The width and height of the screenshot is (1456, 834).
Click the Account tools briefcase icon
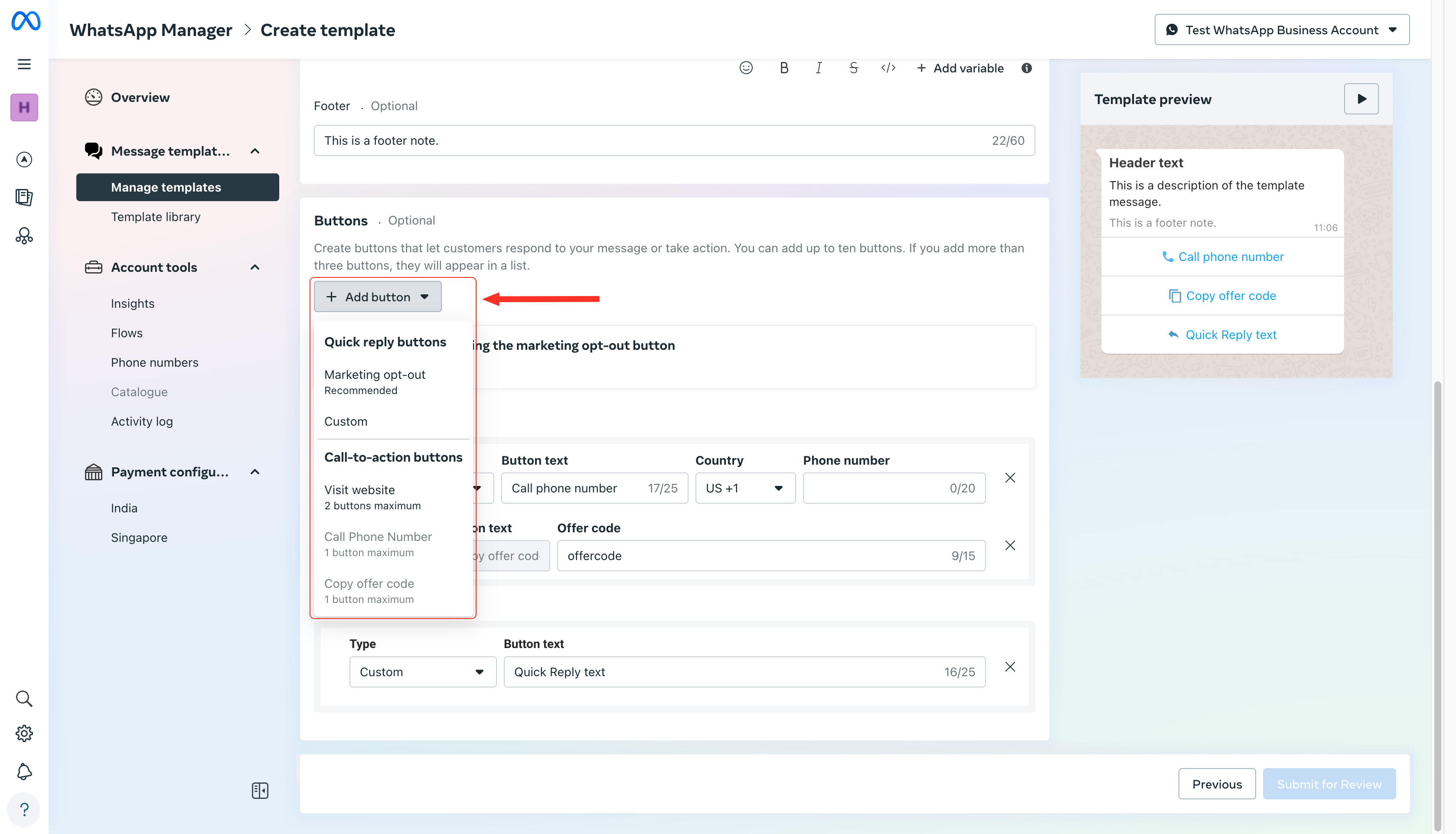93,267
